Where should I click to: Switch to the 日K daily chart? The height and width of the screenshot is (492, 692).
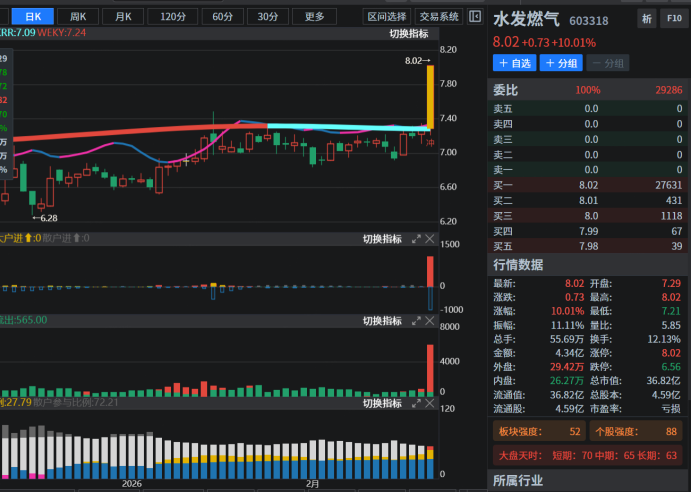34,16
